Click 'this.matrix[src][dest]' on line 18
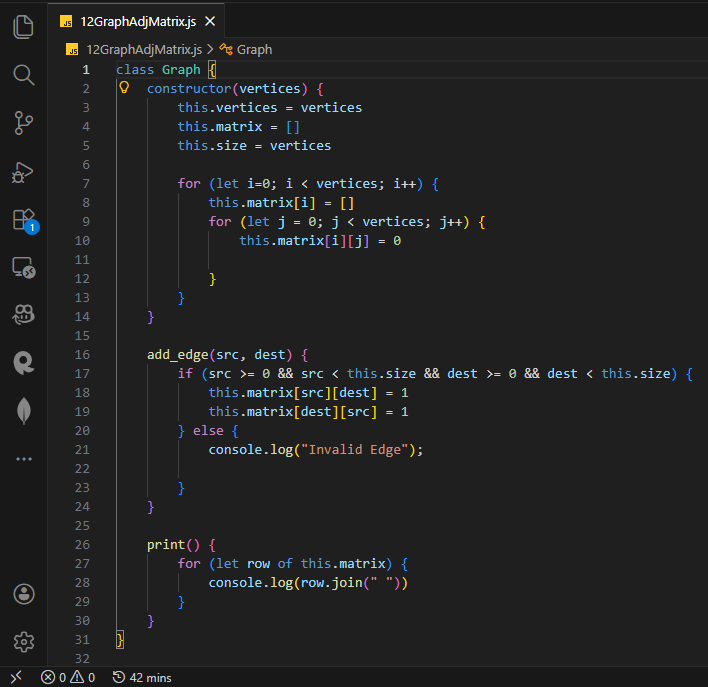The width and height of the screenshot is (708, 687). [293, 393]
